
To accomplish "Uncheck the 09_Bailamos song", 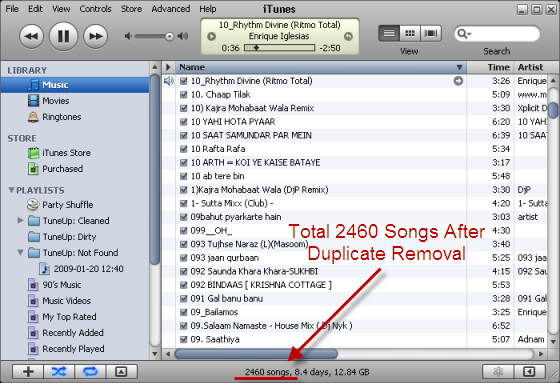I will [x=184, y=312].
